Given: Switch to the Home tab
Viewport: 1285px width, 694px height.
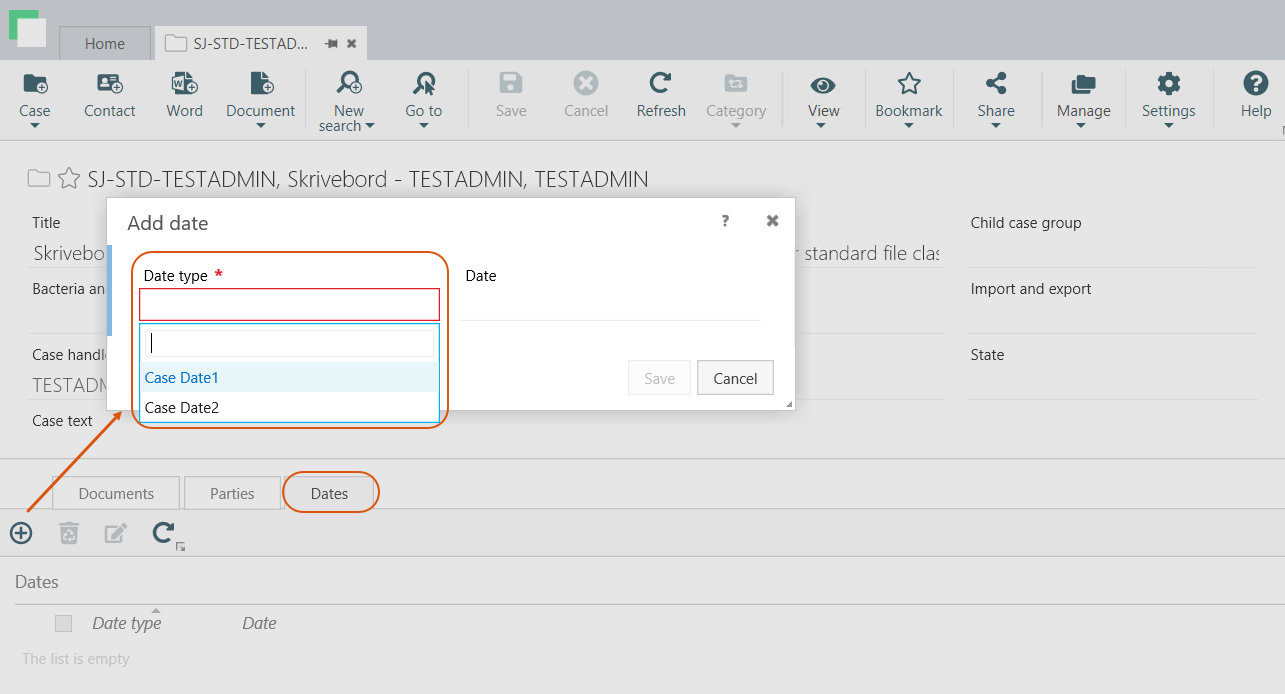Looking at the screenshot, I should coord(105,44).
